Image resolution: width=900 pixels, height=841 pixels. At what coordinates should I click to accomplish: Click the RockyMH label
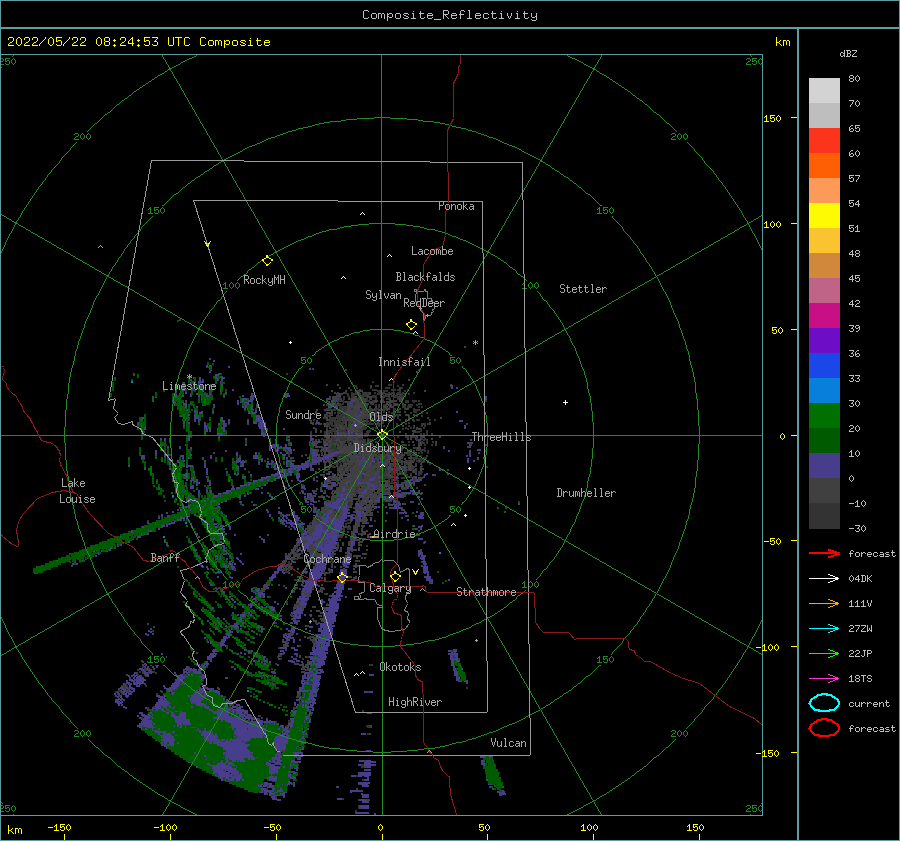coord(264,280)
